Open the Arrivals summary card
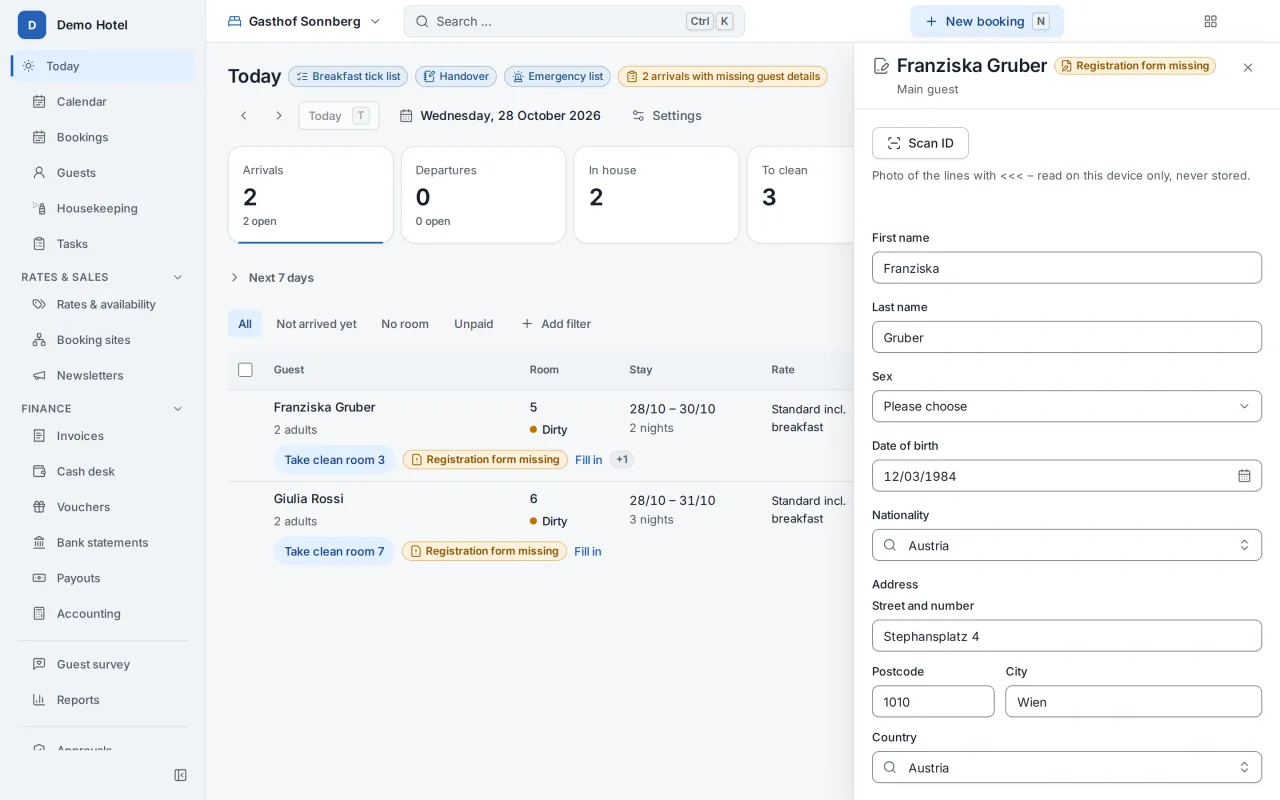The height and width of the screenshot is (800, 1280). point(311,195)
